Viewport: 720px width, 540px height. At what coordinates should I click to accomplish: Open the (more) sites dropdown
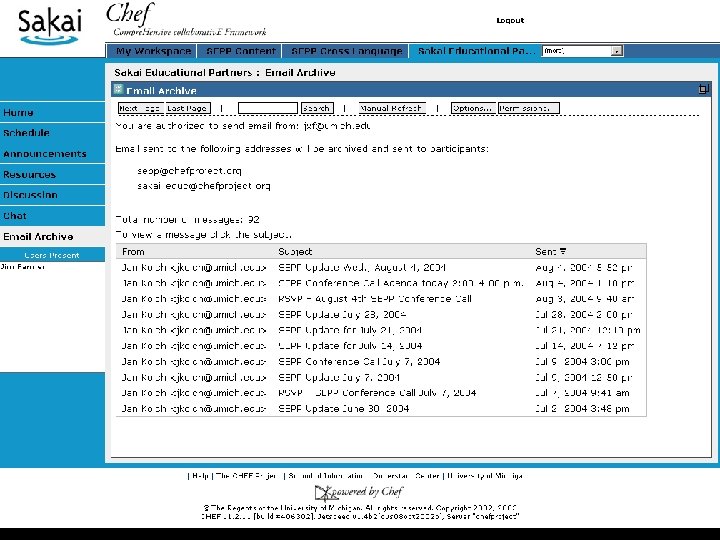tap(582, 51)
